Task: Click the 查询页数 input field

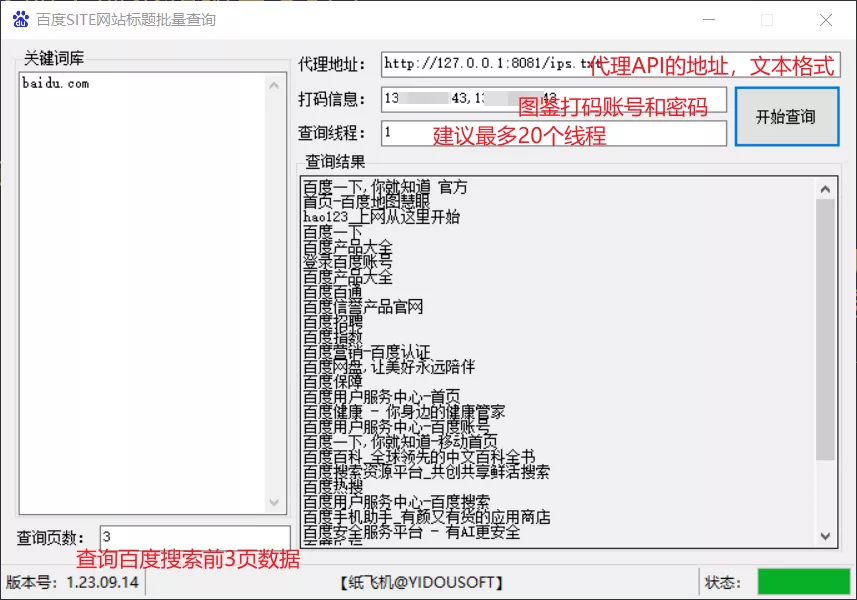Action: (195, 537)
